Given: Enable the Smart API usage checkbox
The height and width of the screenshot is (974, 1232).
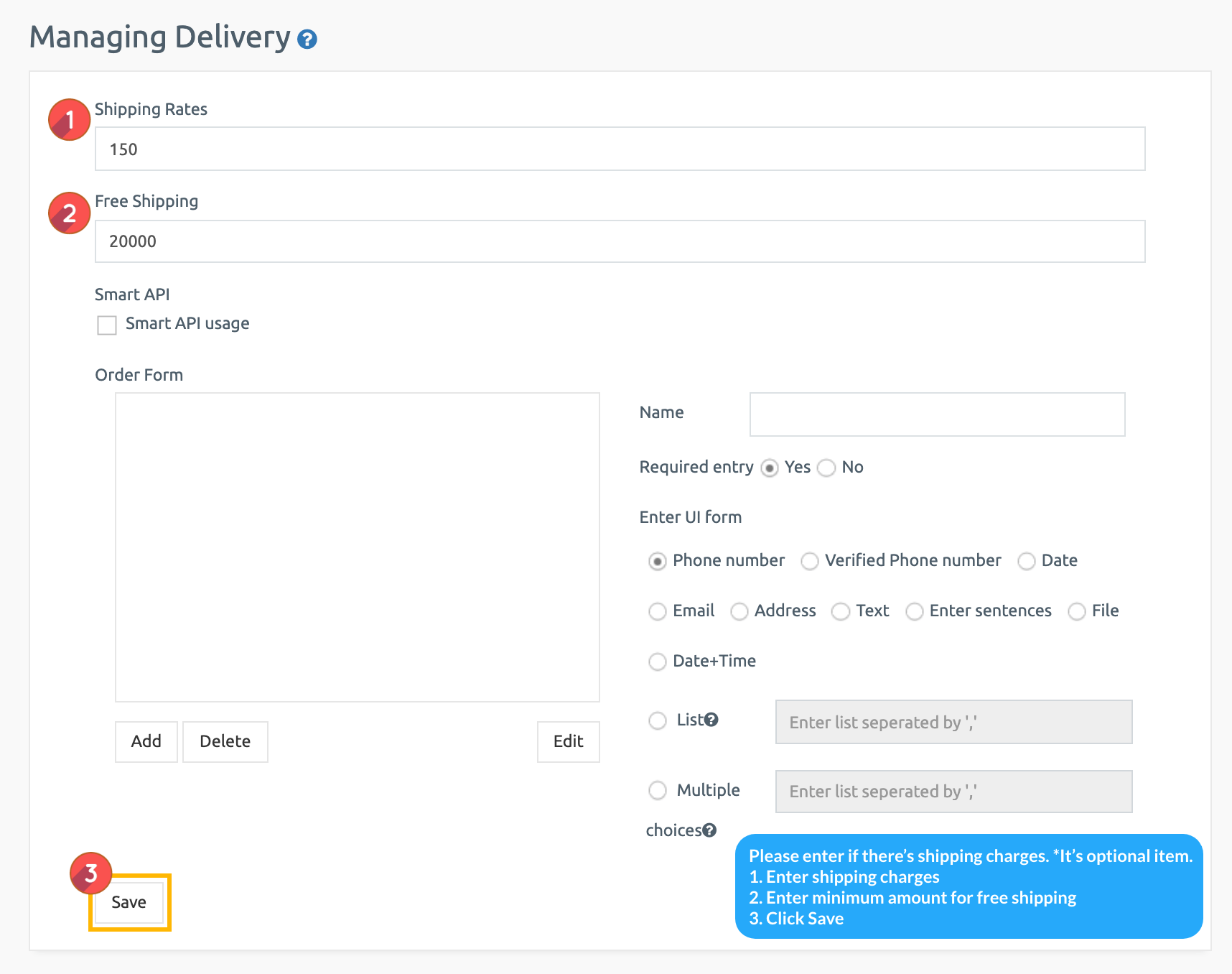Looking at the screenshot, I should tap(107, 325).
